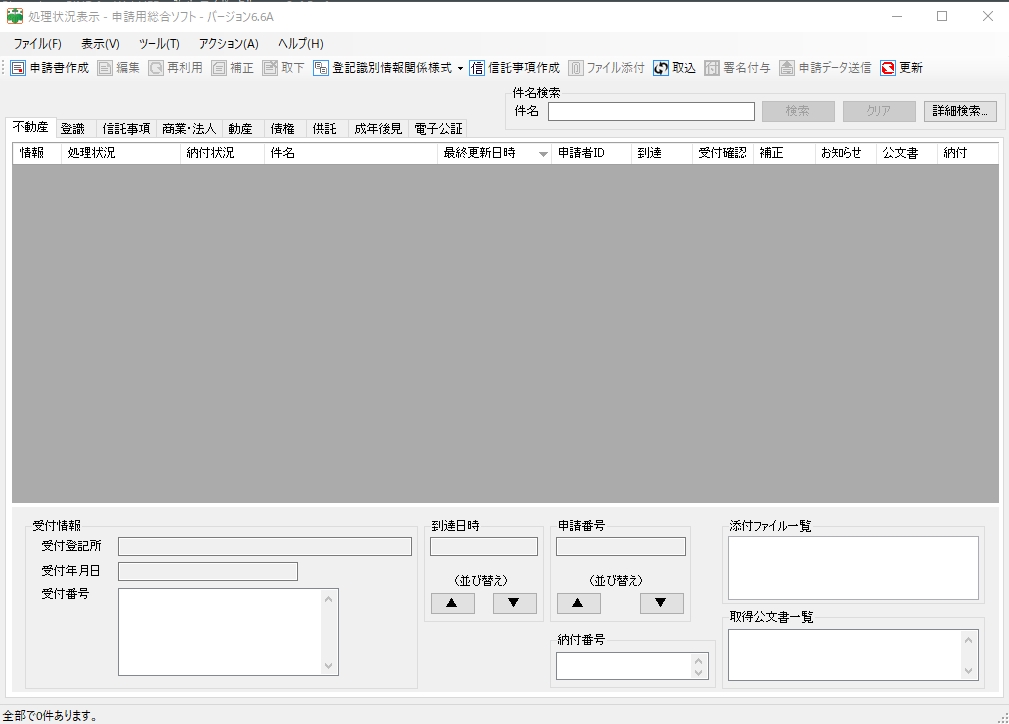Open 詳細検索... advanced search
This screenshot has height=724, width=1009.
click(x=960, y=111)
